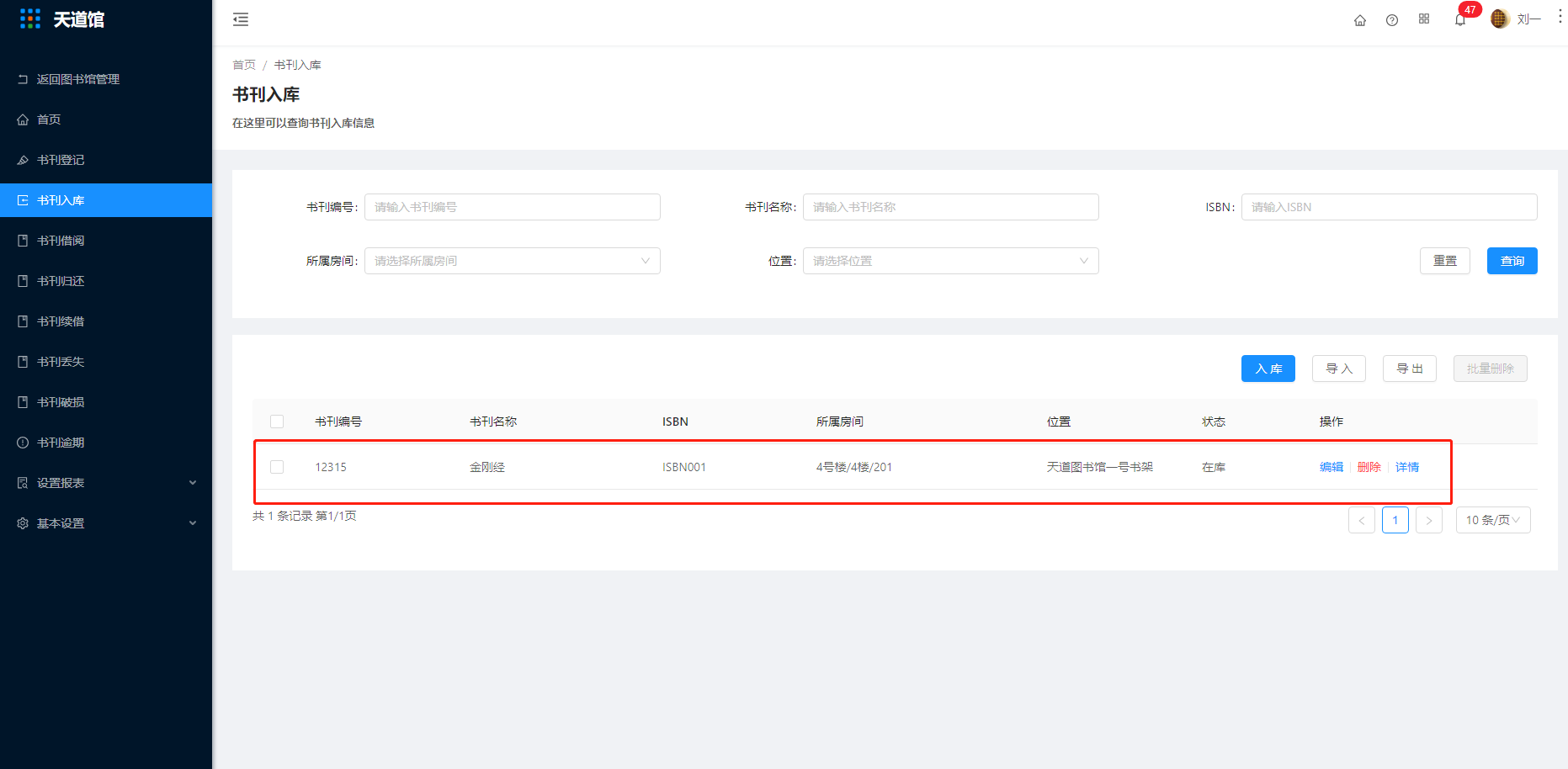Click the 天道图书馆一号书架 cell

tap(1100, 467)
